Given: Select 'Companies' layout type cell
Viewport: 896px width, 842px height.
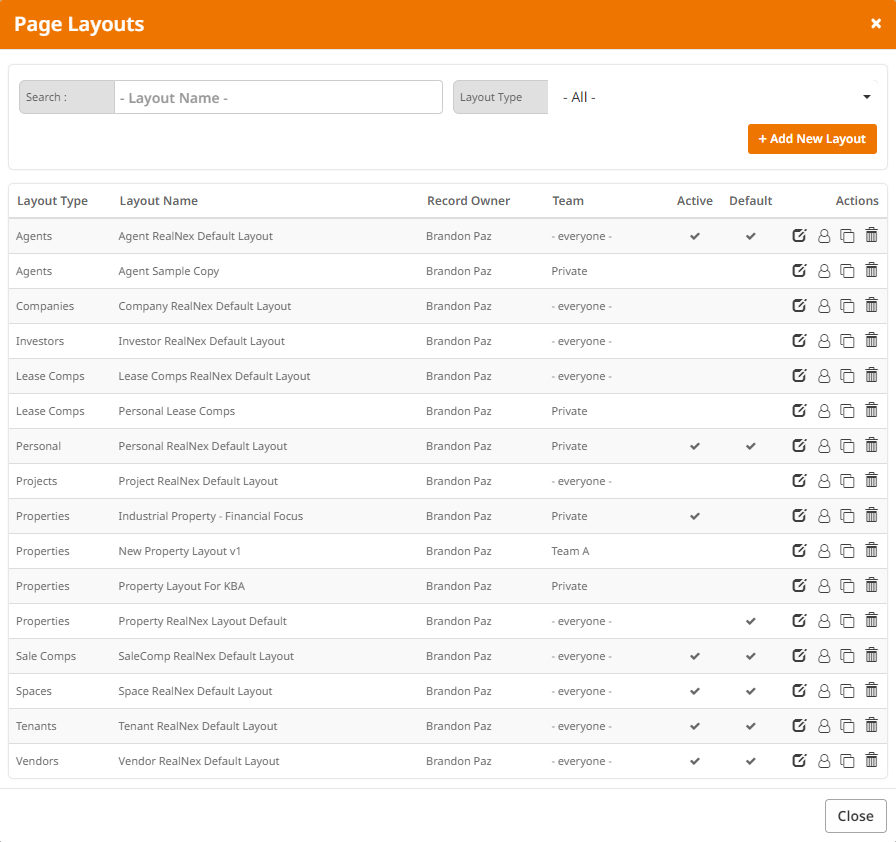Looking at the screenshot, I should [x=45, y=306].
